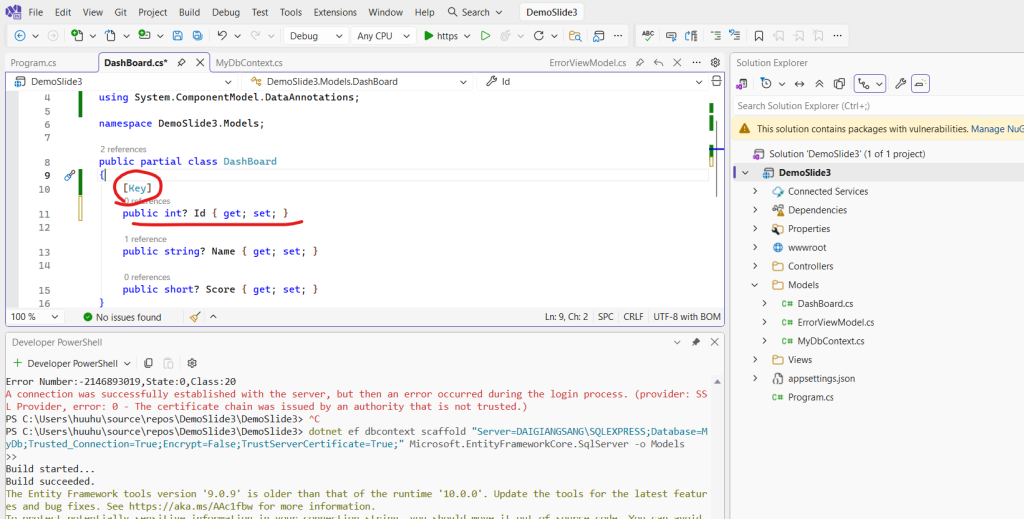Open PowerShell terminal settings gear icon
This screenshot has width=1024, height=519.
(x=192, y=363)
